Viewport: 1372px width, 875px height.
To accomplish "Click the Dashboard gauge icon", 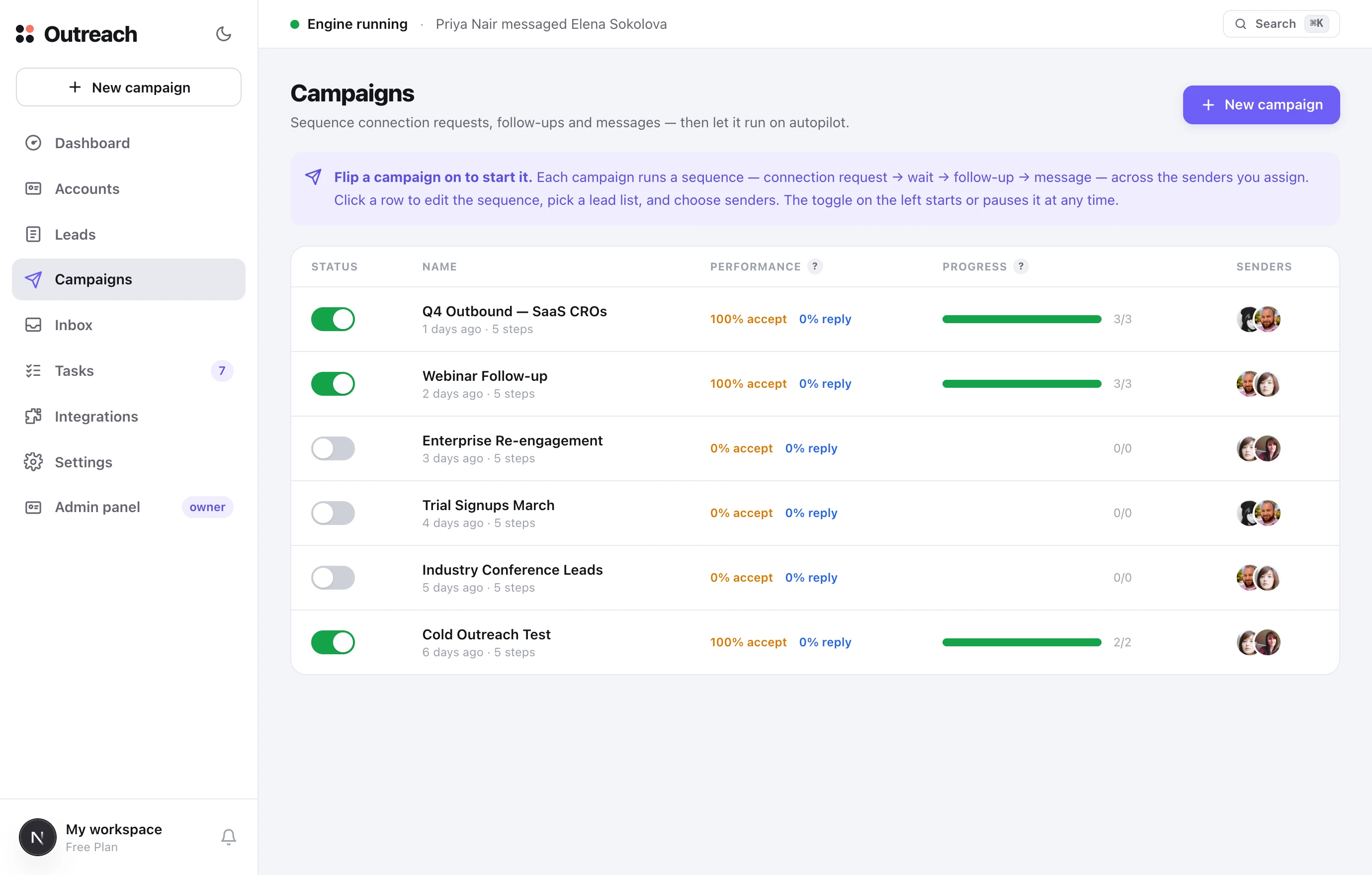I will [x=33, y=143].
